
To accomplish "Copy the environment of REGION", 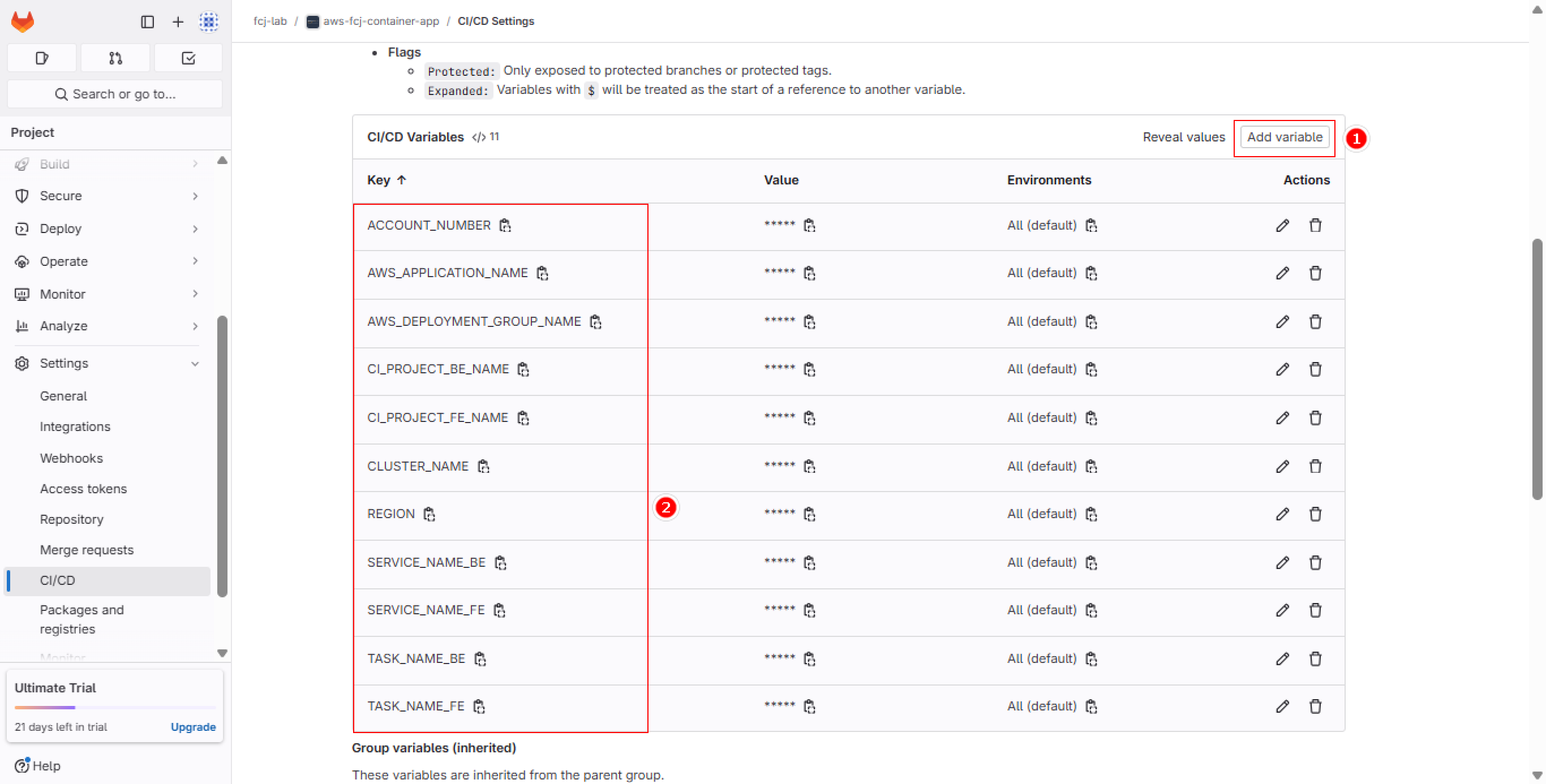I will pos(1092,514).
